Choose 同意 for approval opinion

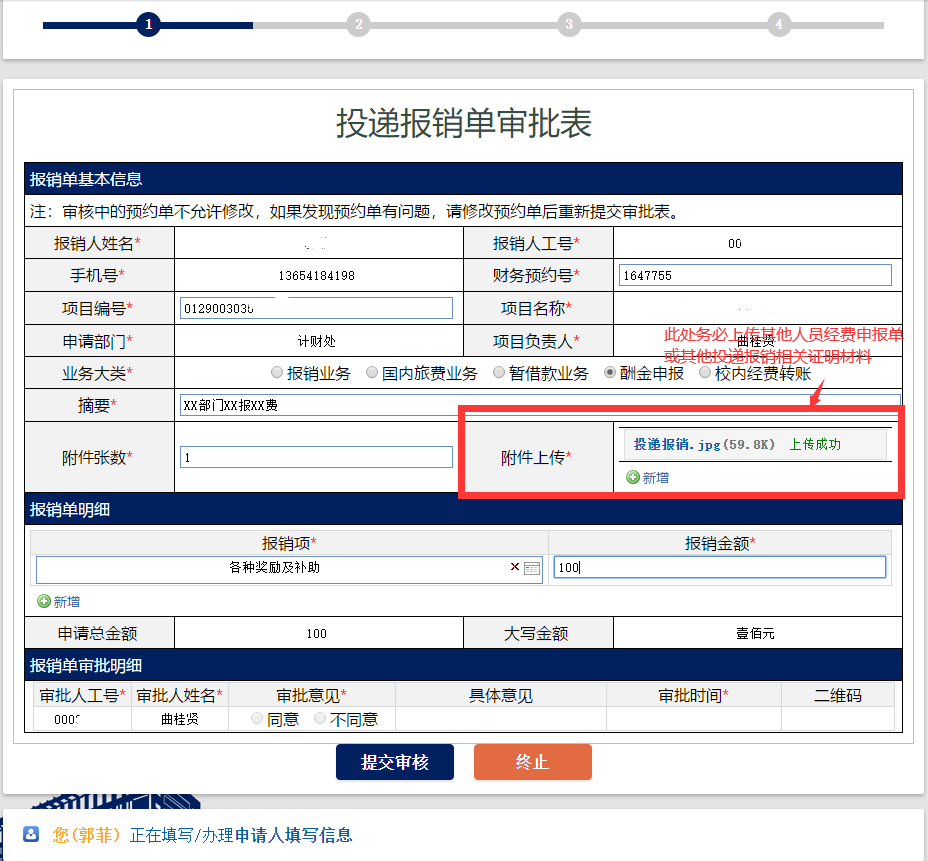click(x=257, y=719)
